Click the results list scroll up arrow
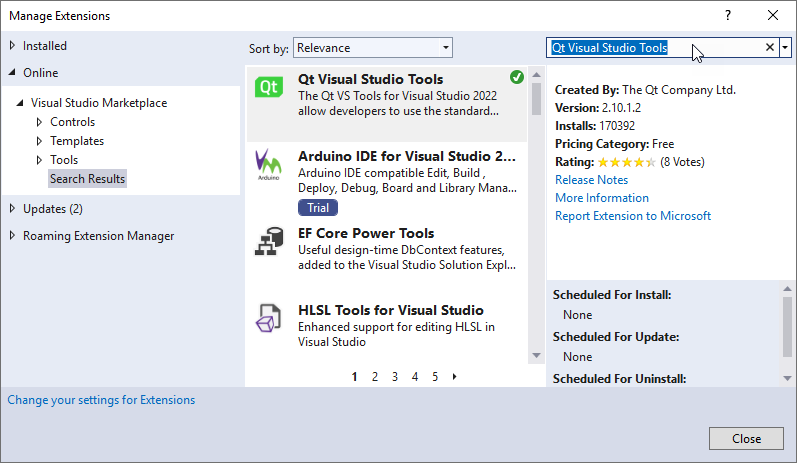This screenshot has height=463, width=797. (x=536, y=75)
